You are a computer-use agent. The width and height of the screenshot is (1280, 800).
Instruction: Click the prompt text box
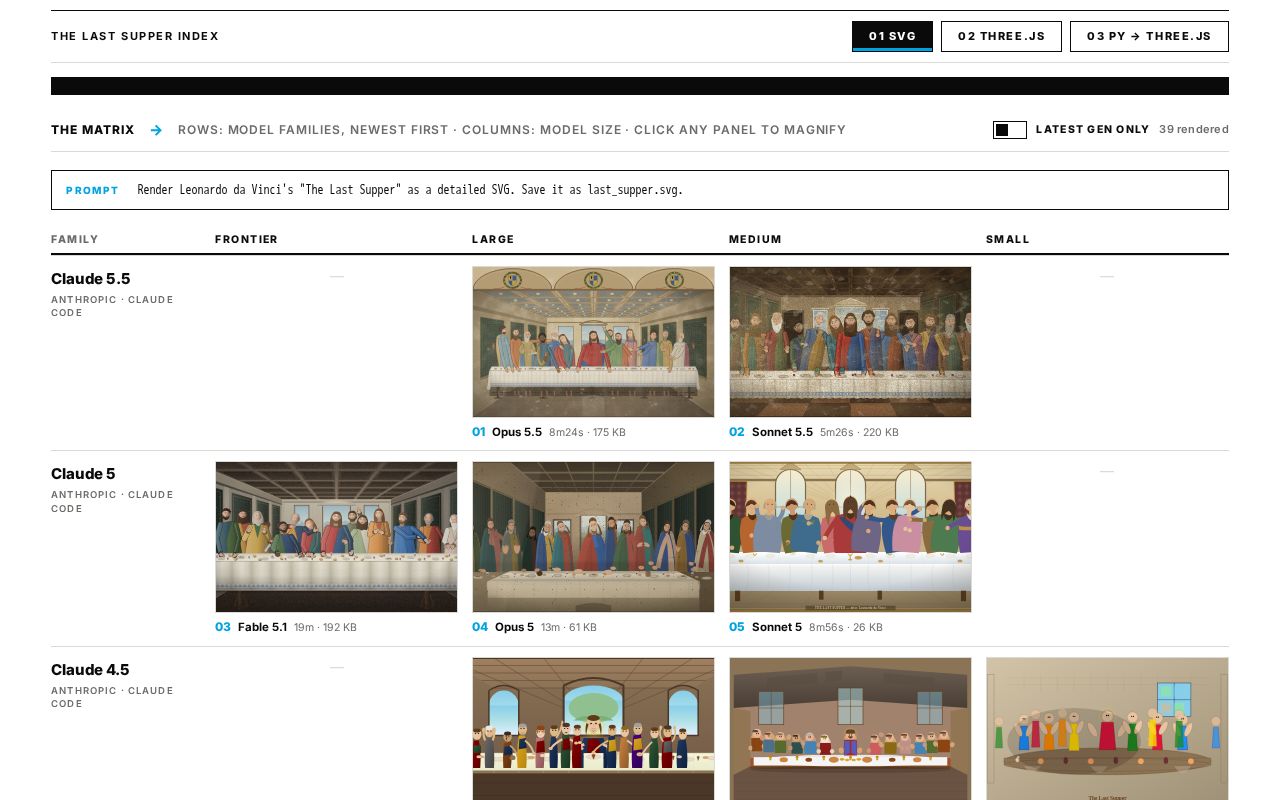pos(640,190)
